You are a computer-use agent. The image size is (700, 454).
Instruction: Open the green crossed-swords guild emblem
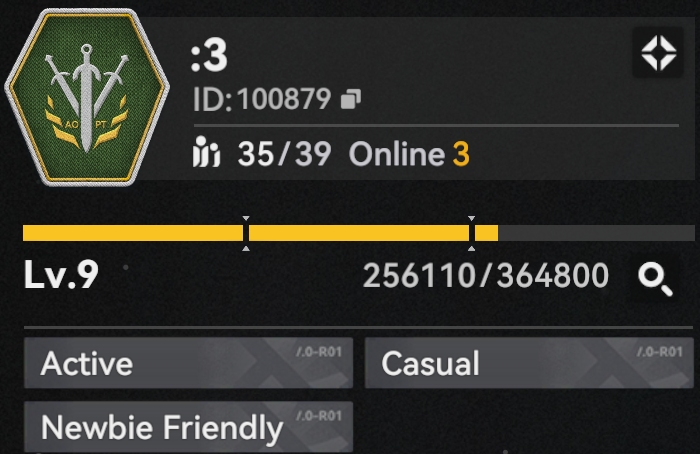87,97
